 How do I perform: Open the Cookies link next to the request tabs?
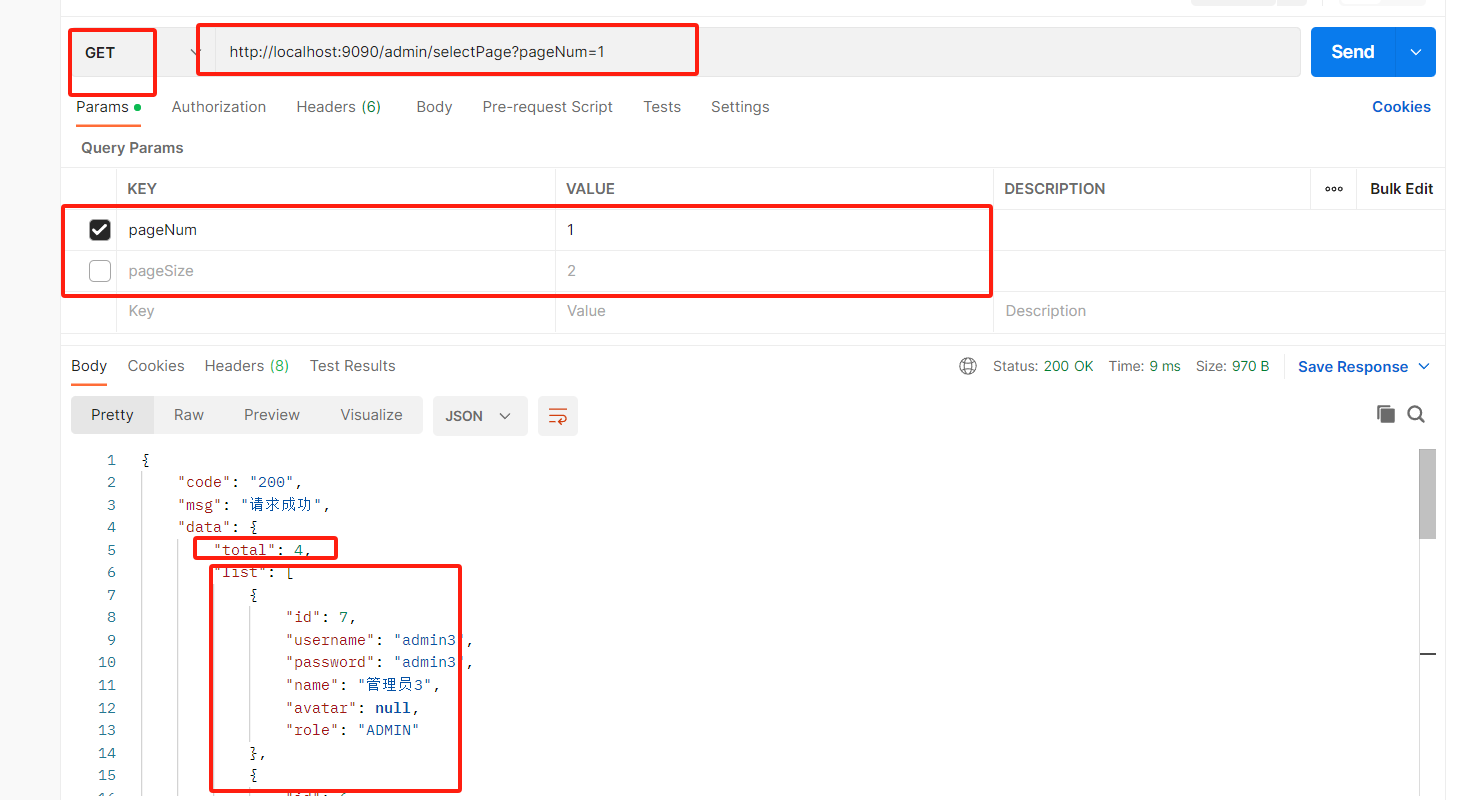tap(1401, 107)
